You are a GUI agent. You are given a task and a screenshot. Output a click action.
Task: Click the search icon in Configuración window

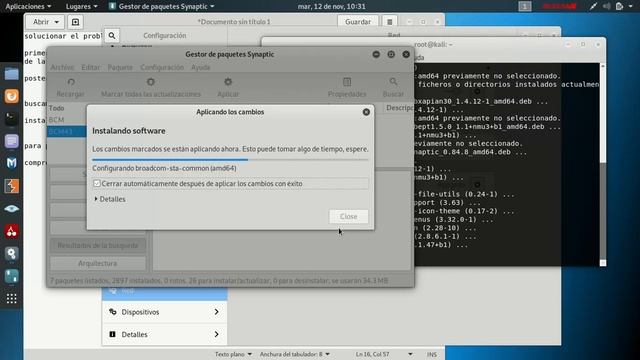point(112,36)
